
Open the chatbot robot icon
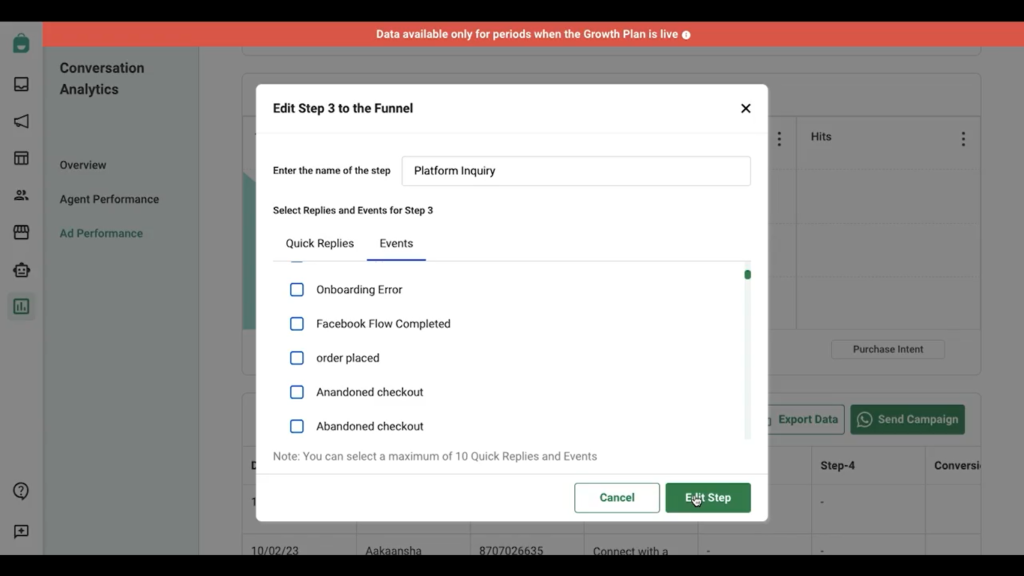(22, 270)
